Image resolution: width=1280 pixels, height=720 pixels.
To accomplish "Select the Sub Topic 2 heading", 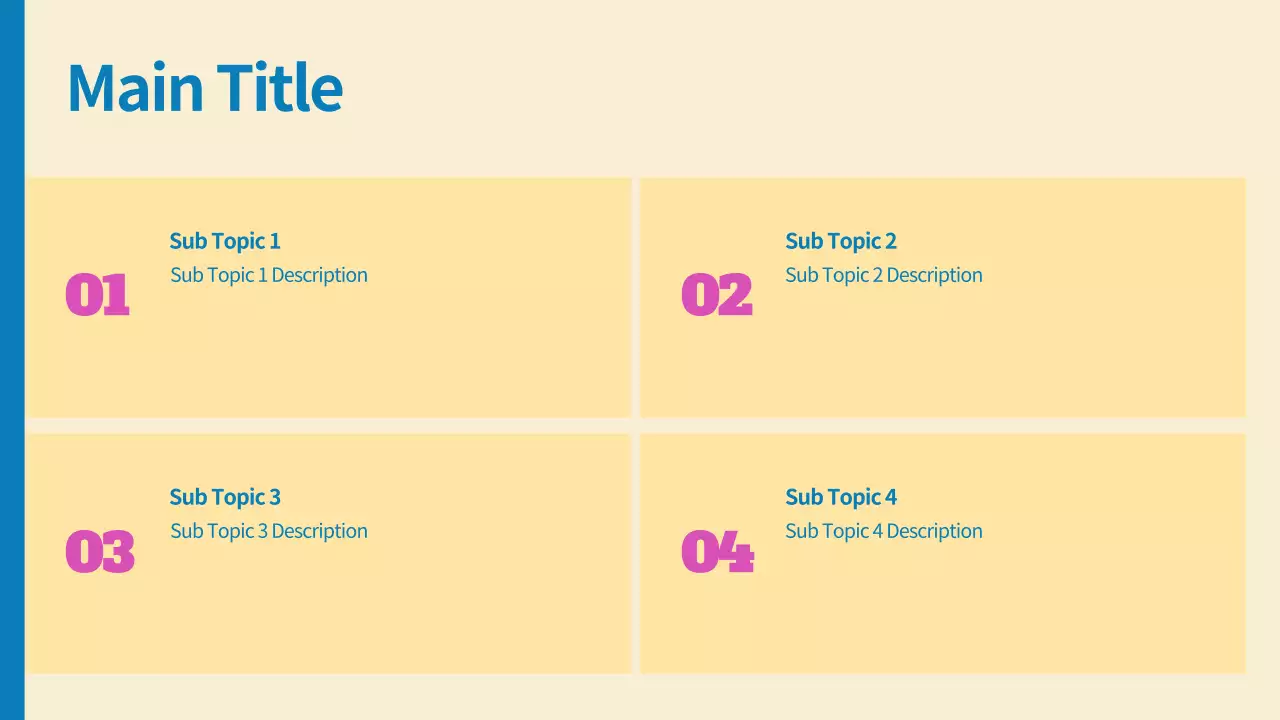I will 841,241.
